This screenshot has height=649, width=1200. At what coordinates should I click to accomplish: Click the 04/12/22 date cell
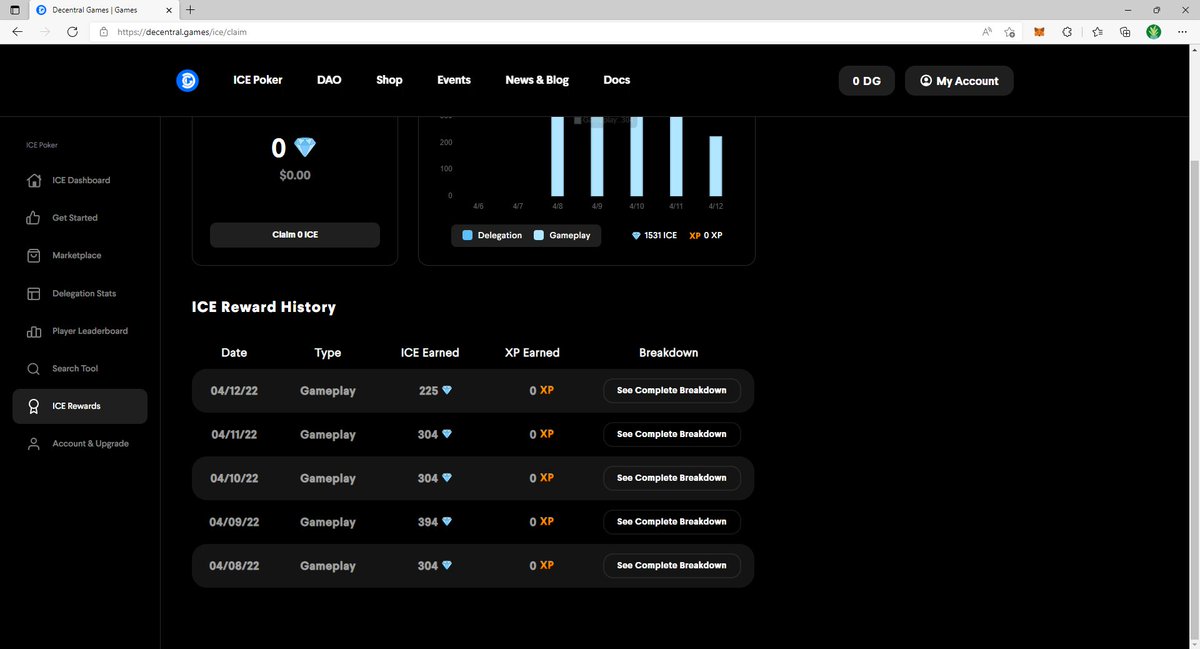[x=234, y=391]
